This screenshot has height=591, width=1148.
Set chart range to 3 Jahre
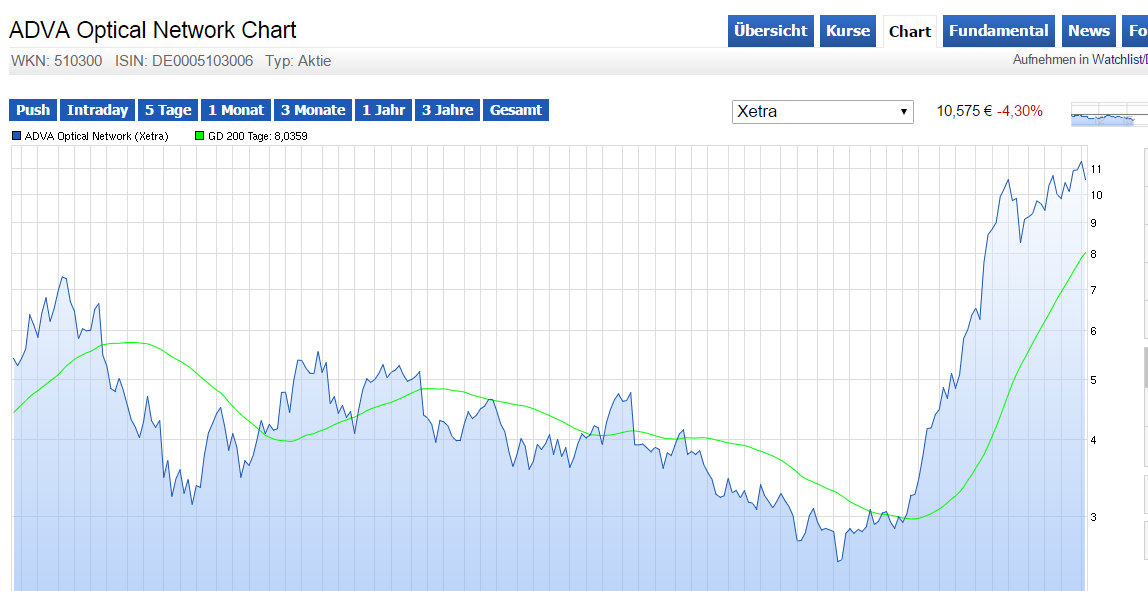pyautogui.click(x=447, y=110)
